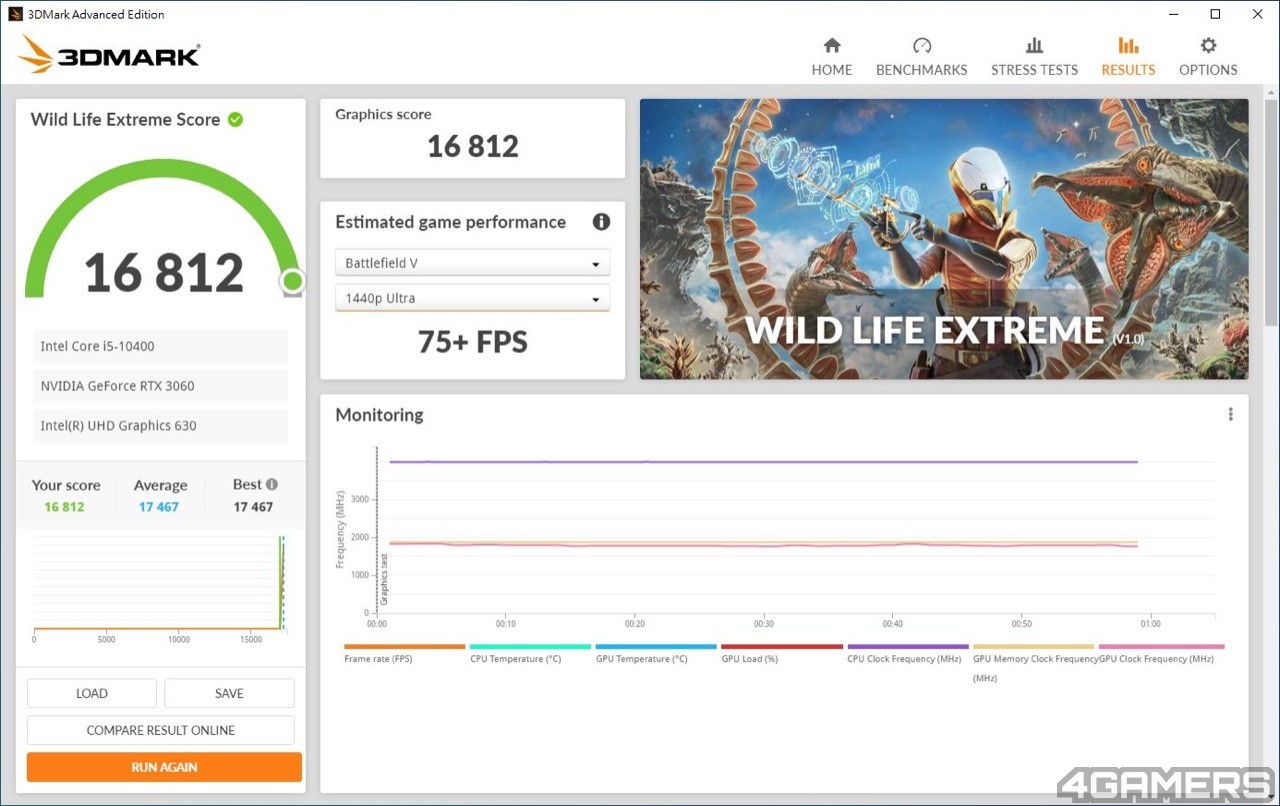Click the LOAD button
1280x806 pixels.
tap(92, 693)
